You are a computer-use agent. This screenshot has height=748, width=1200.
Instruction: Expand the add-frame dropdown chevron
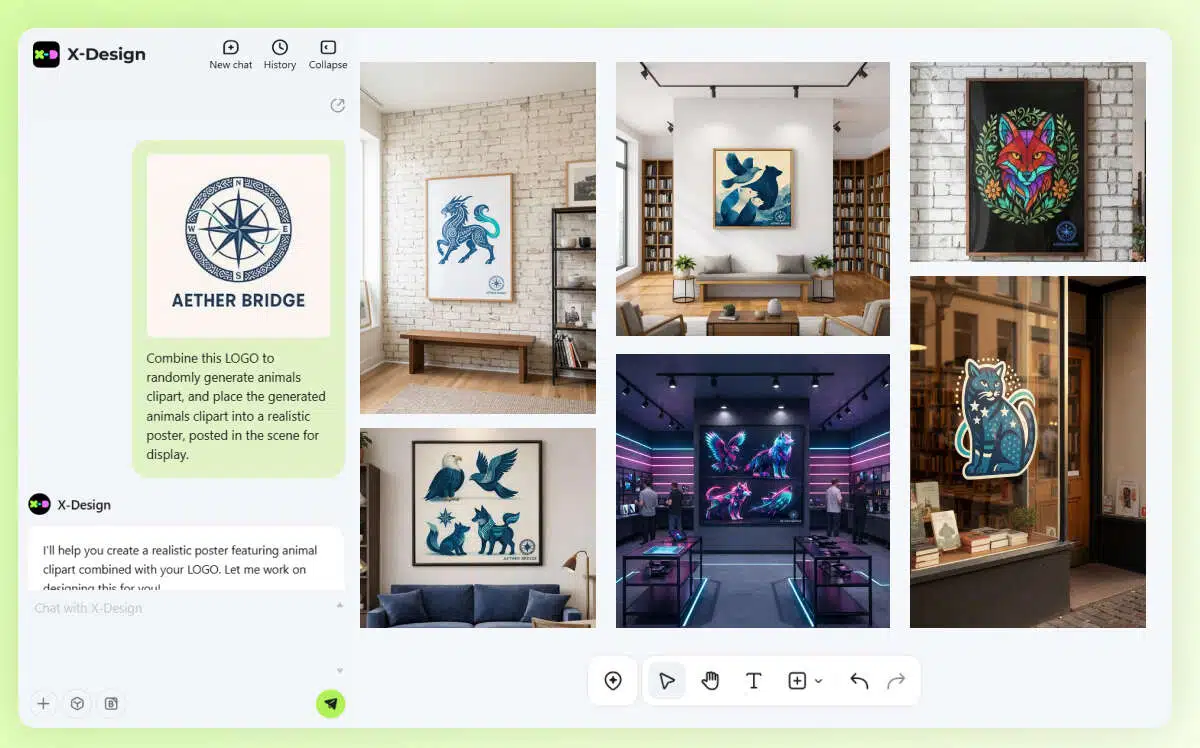tap(819, 681)
